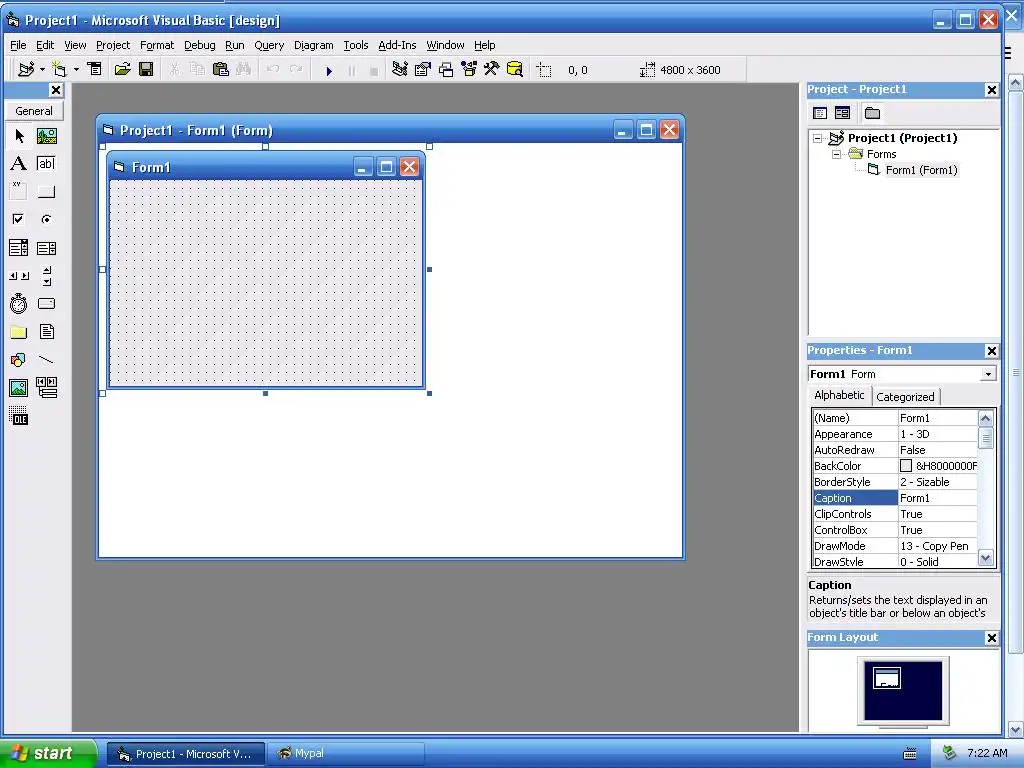The height and width of the screenshot is (768, 1024).
Task: Select the DirListBox folder tool
Action: [19, 332]
